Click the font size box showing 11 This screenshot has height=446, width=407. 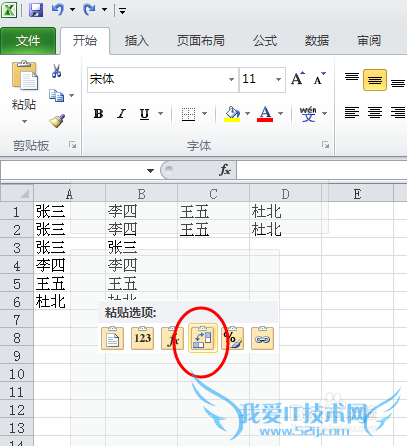coord(256,80)
